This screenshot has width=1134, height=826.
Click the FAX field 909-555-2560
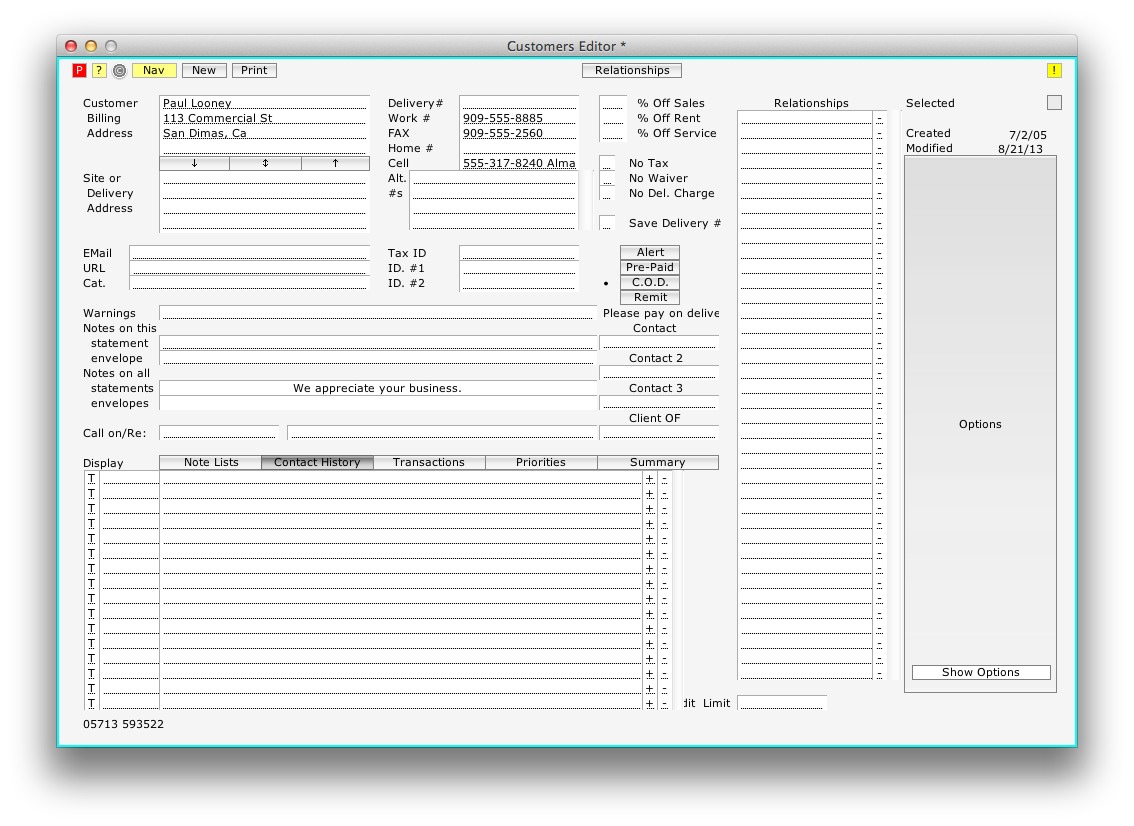(x=519, y=133)
